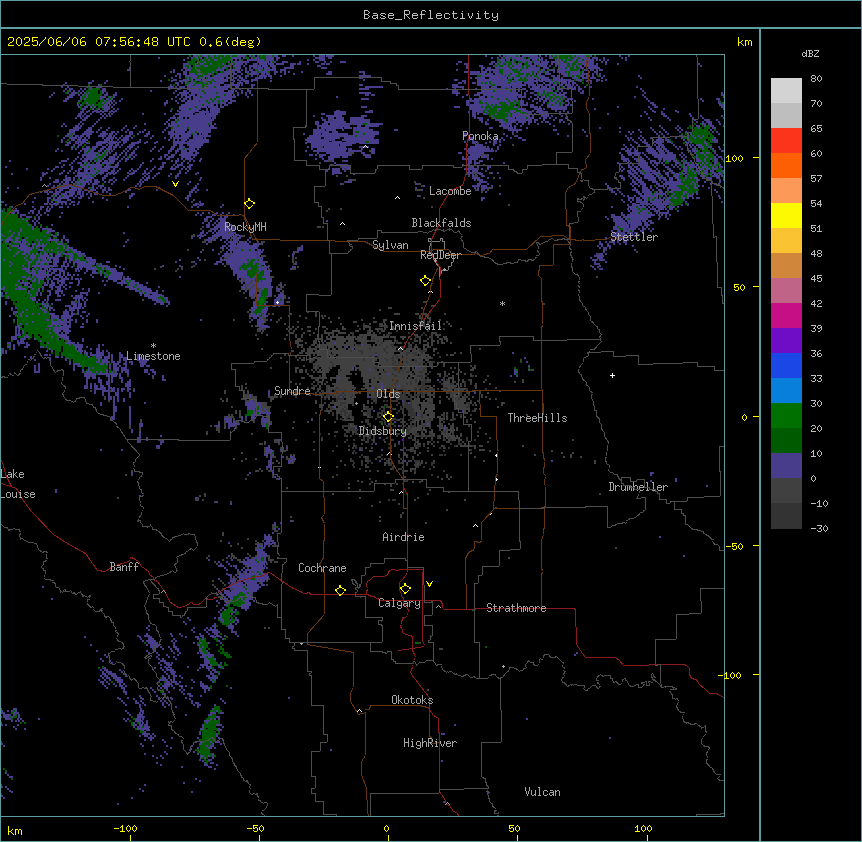
Task: Click the HighRiver town label
Action: pos(430,743)
